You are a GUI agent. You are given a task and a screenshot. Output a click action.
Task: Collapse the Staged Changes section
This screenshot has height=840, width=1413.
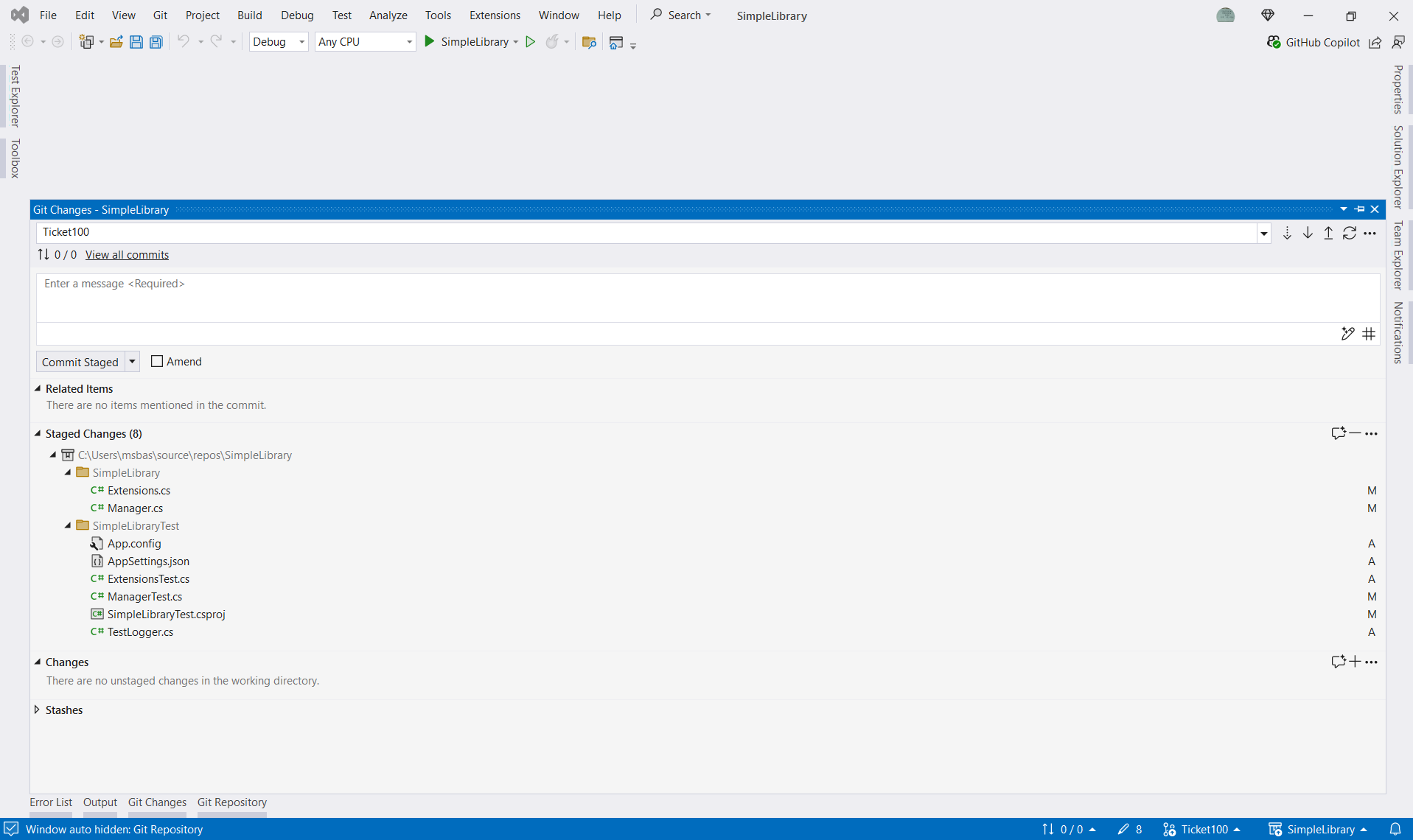pos(38,433)
